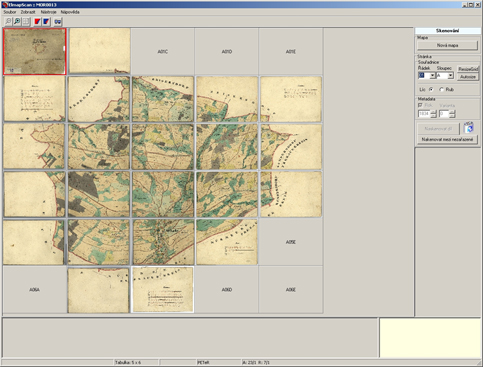Click the Autosize button
This screenshot has width=483, height=367.
click(468, 77)
